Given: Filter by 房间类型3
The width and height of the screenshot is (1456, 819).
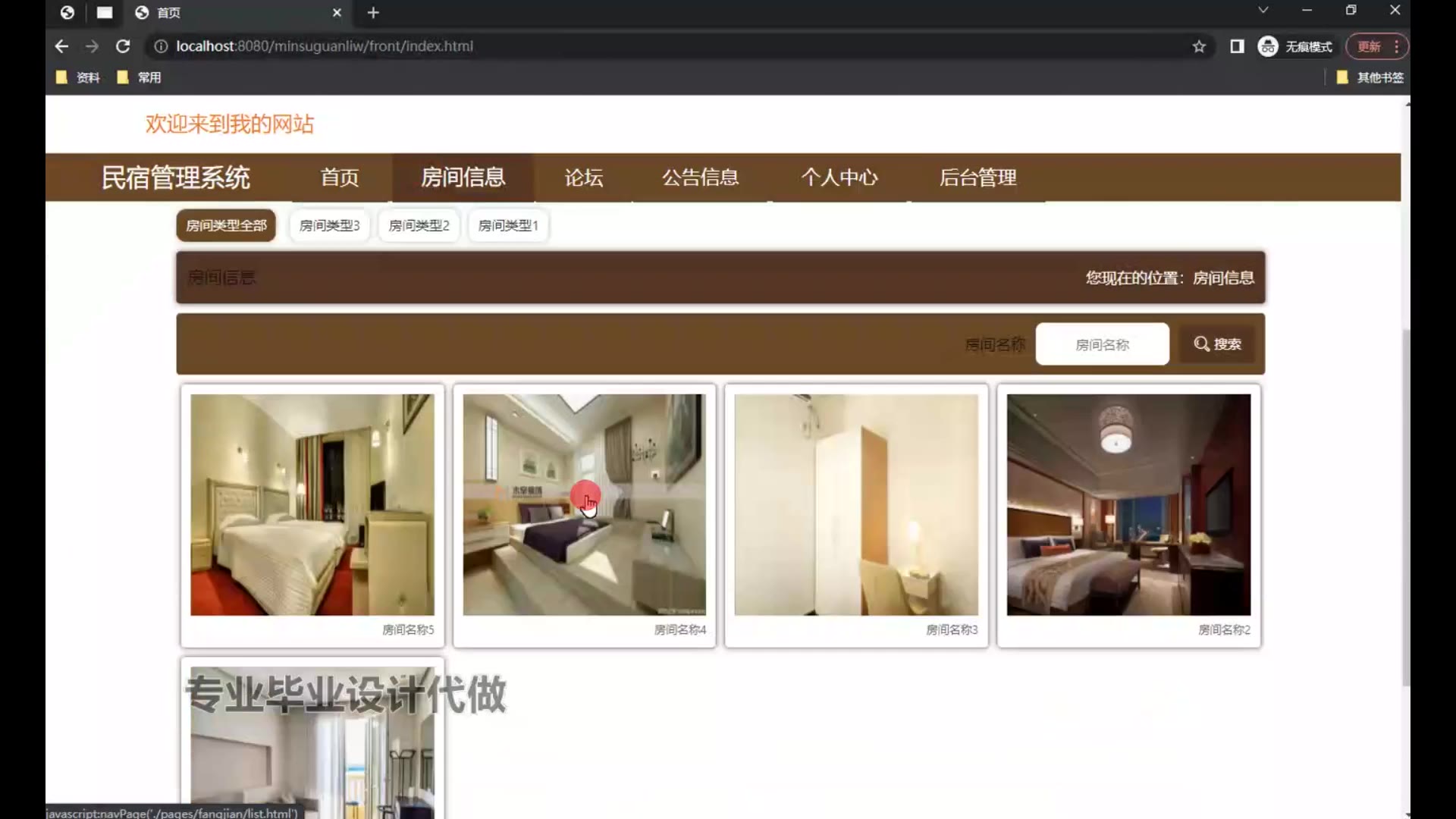Looking at the screenshot, I should point(329,225).
